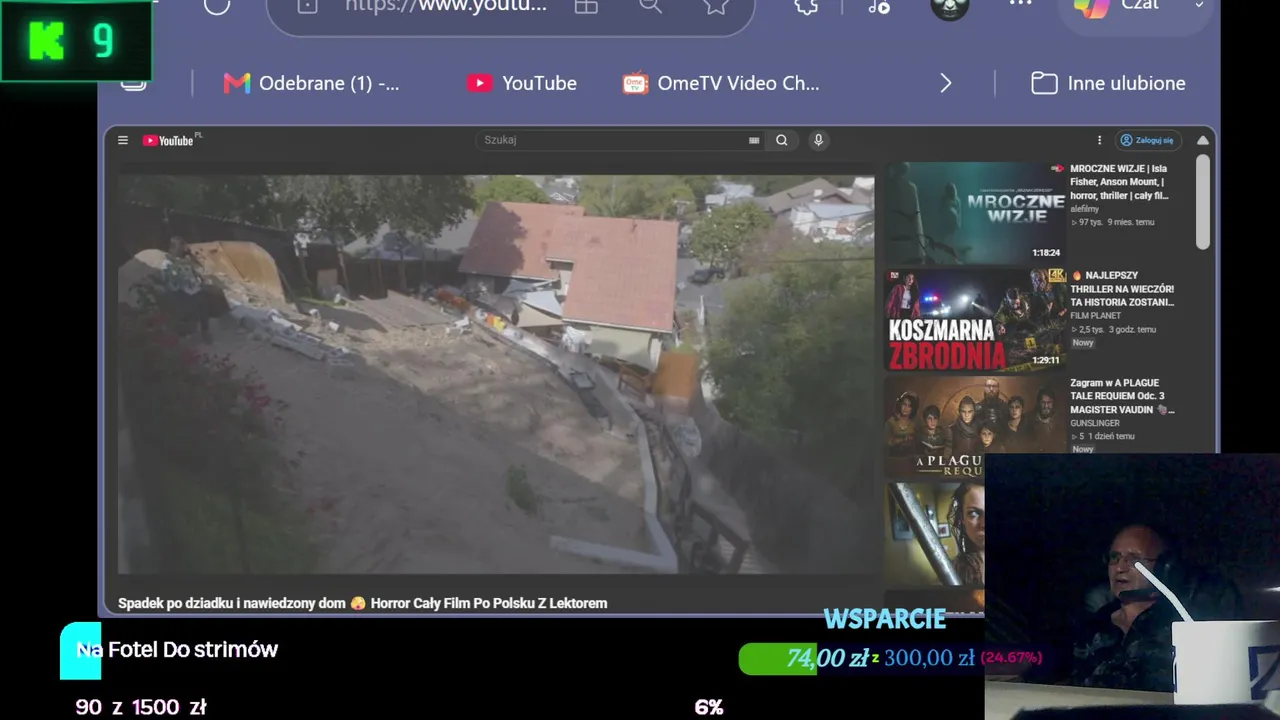
Task: Open the browser extensions puzzle icon
Action: tap(806, 6)
